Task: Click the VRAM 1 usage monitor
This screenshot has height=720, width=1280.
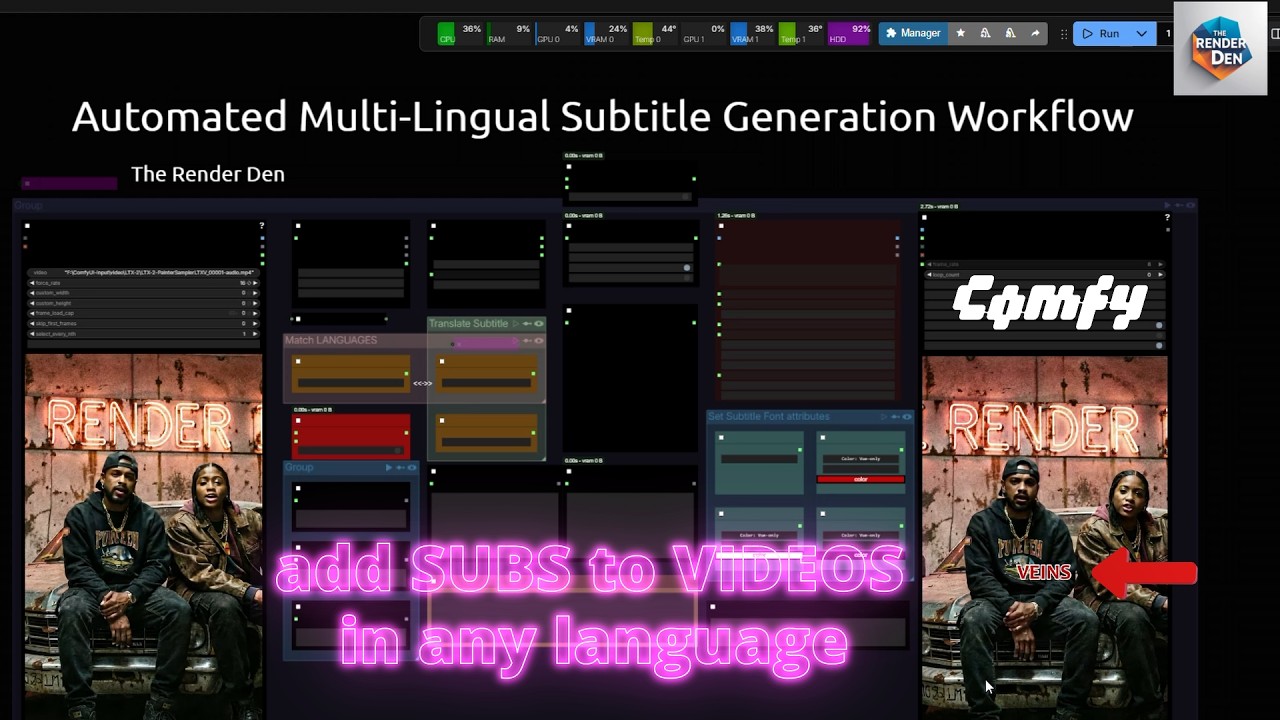Action: [x=753, y=34]
